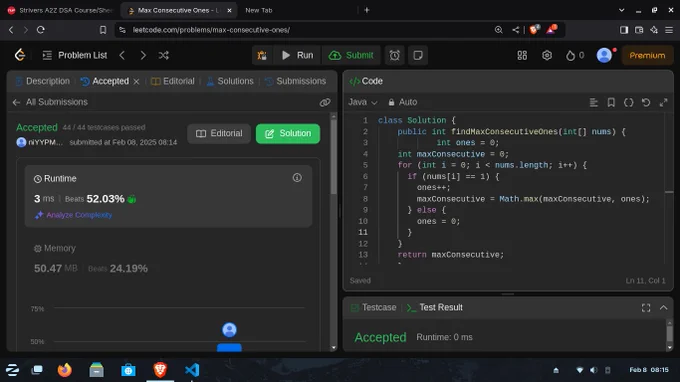Viewport: 680px width, 382px height.
Task: Open the Solutions tab
Action: click(230, 81)
